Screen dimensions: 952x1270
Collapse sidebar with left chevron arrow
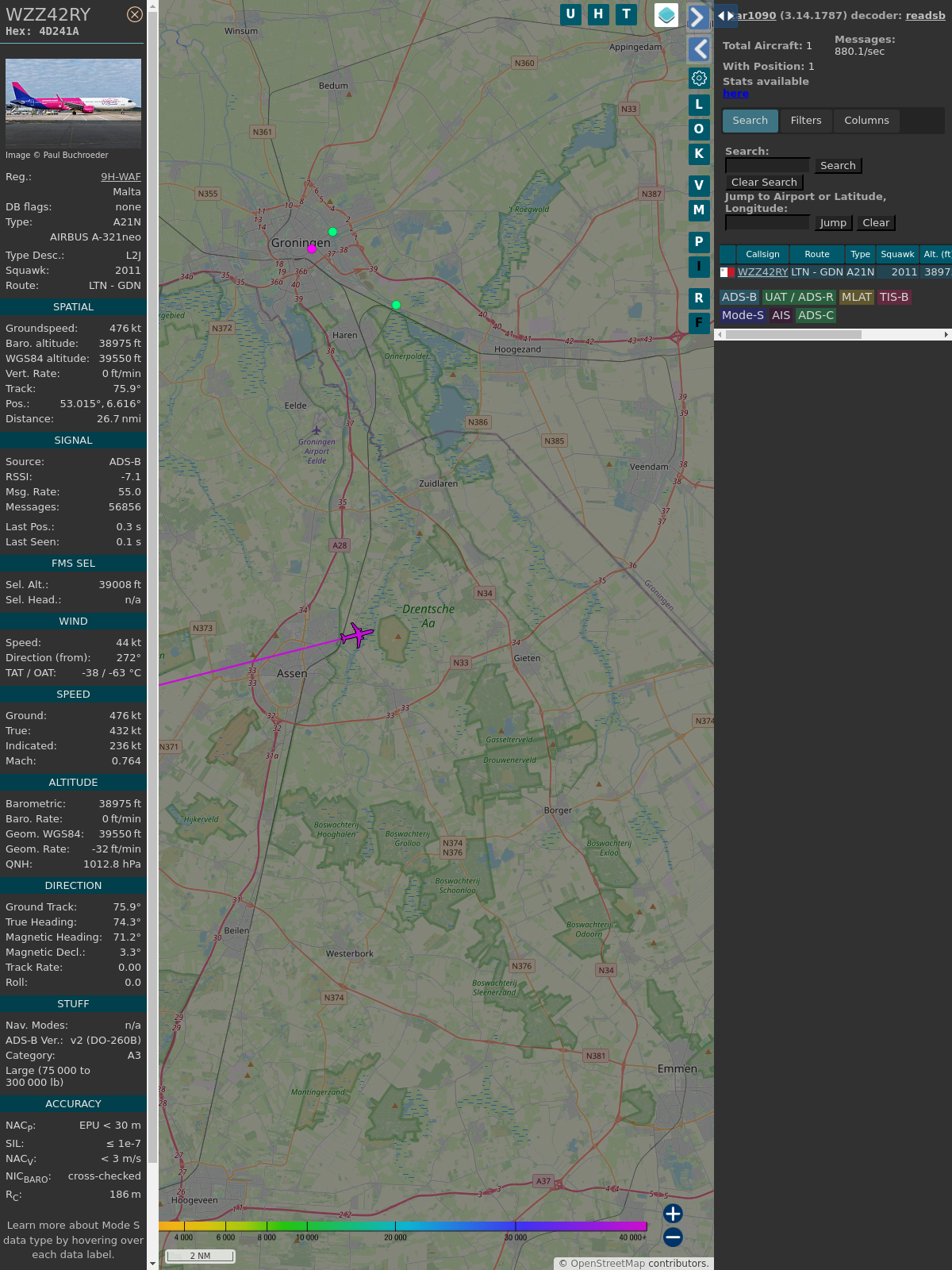coord(699,49)
